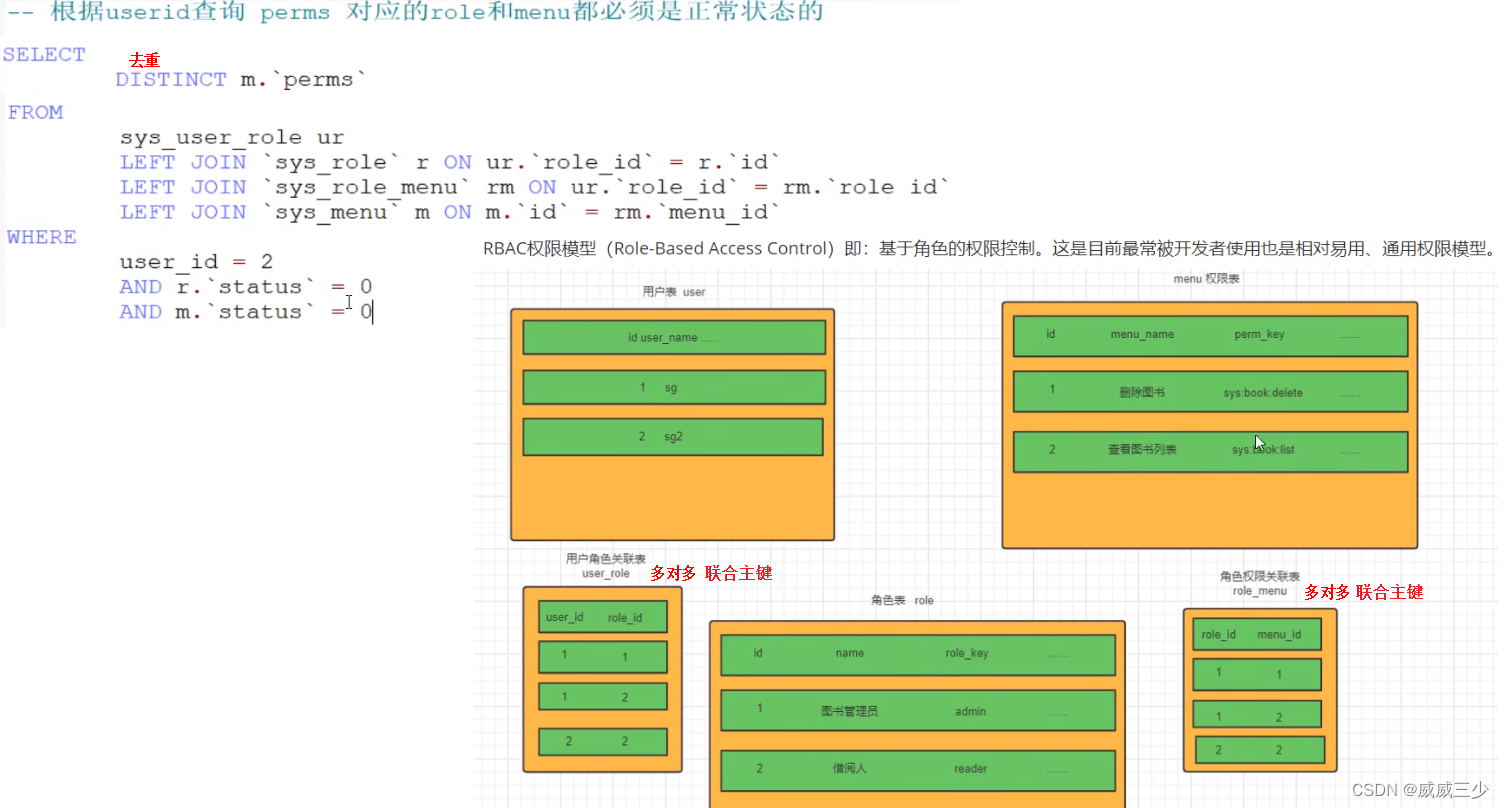Click the menu_name column header

point(1142,334)
